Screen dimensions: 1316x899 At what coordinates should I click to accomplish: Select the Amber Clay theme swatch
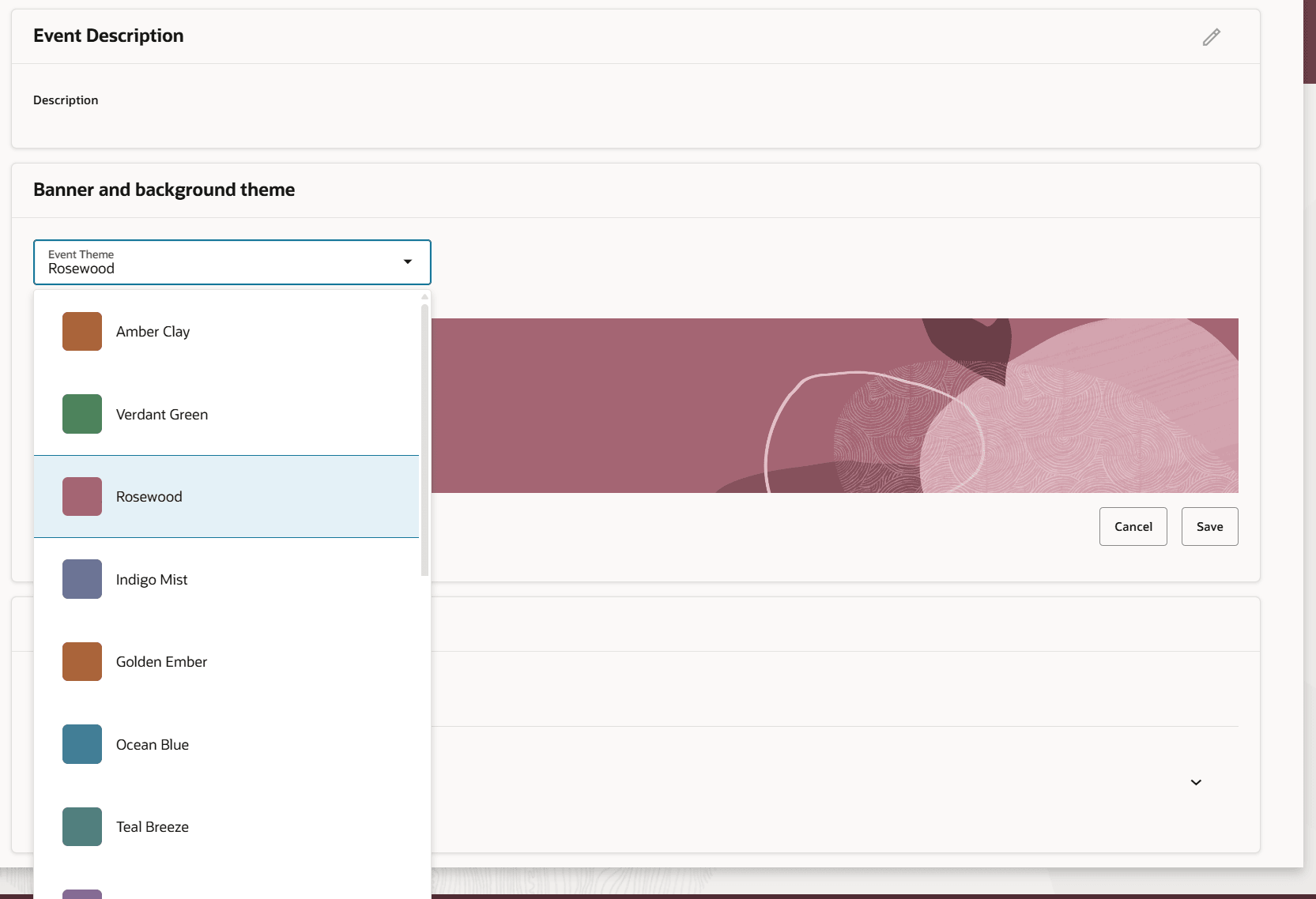pos(81,331)
